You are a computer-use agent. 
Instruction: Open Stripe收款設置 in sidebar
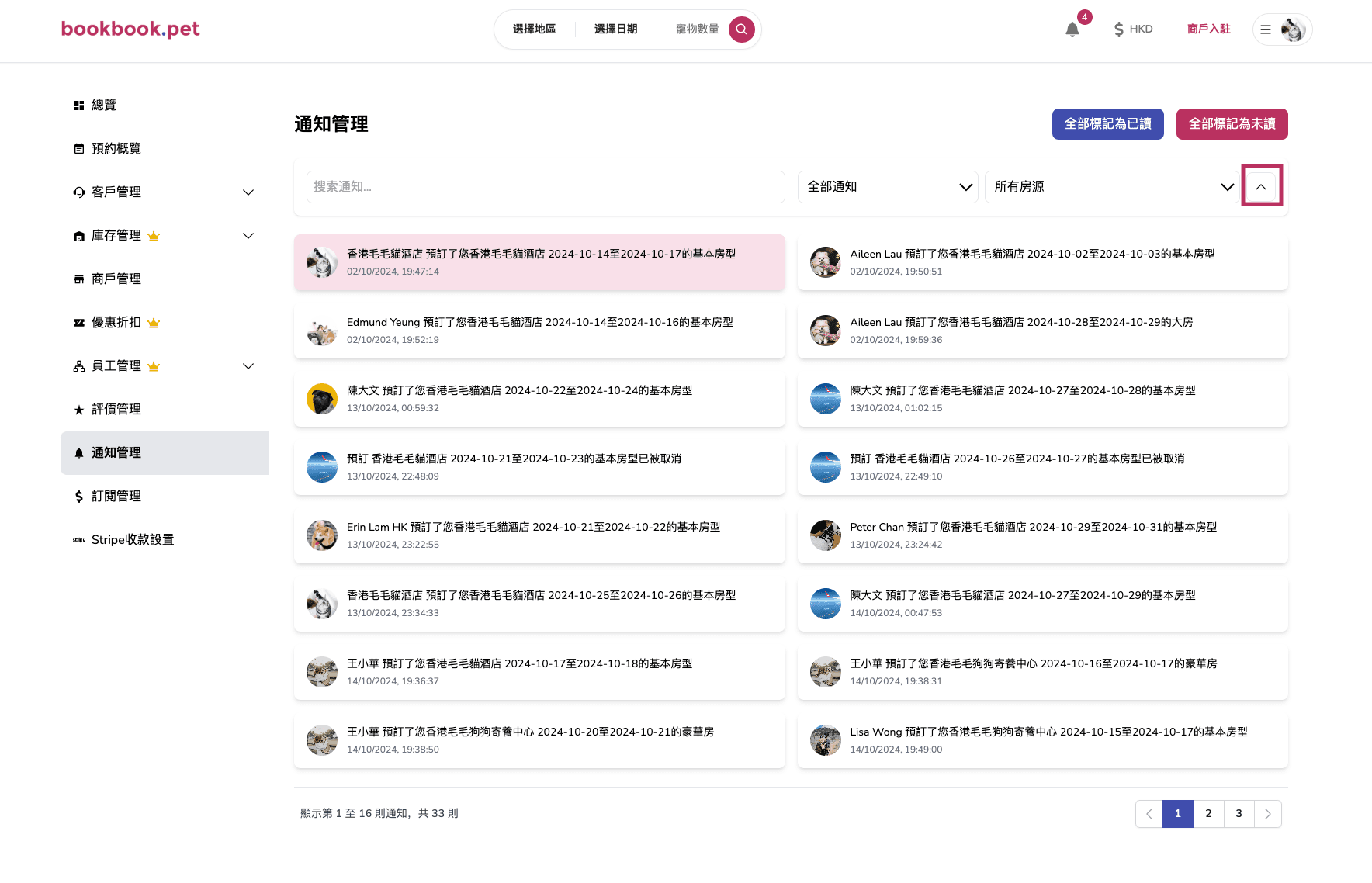coord(165,540)
